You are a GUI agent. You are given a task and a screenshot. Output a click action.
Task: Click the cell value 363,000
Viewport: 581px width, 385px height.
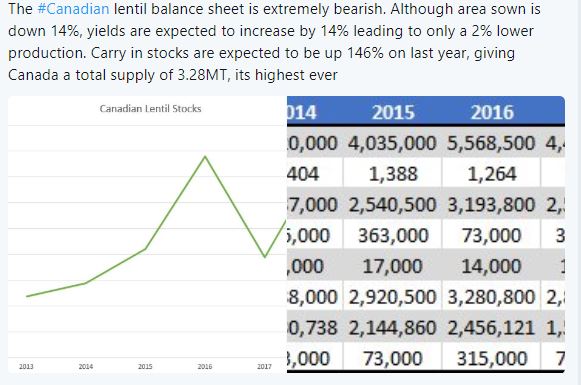(x=394, y=236)
